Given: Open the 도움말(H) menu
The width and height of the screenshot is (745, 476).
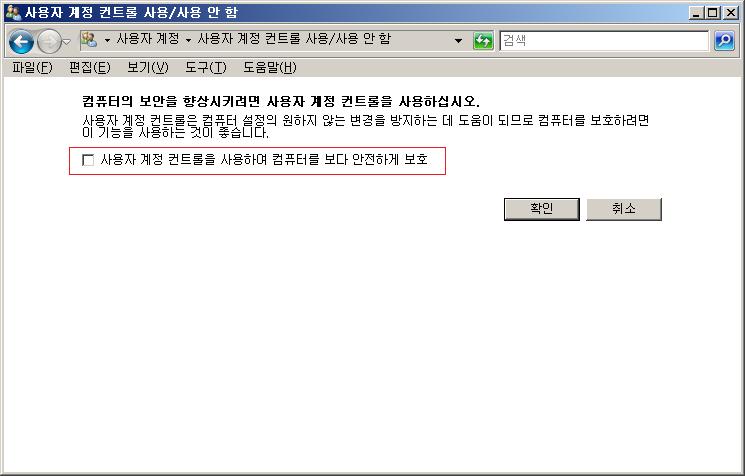Looking at the screenshot, I should (269, 67).
